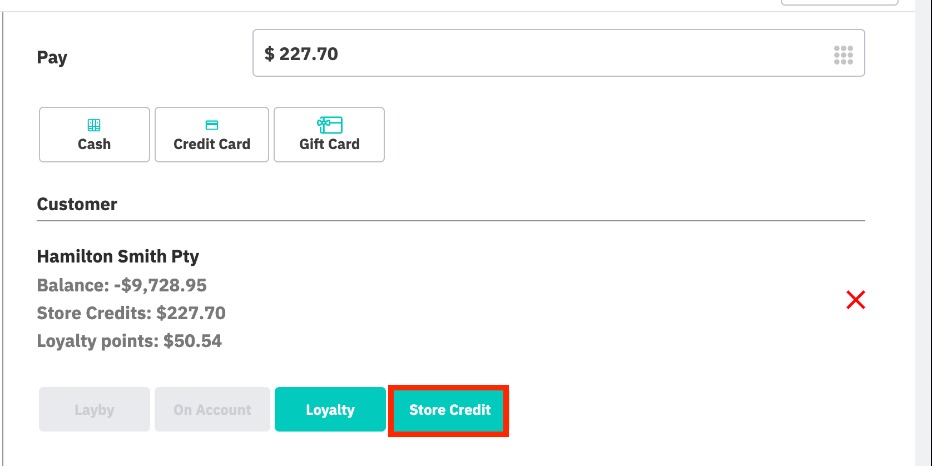932x466 pixels.
Task: Click the cash register icon above Cash
Action: pyautogui.click(x=94, y=125)
